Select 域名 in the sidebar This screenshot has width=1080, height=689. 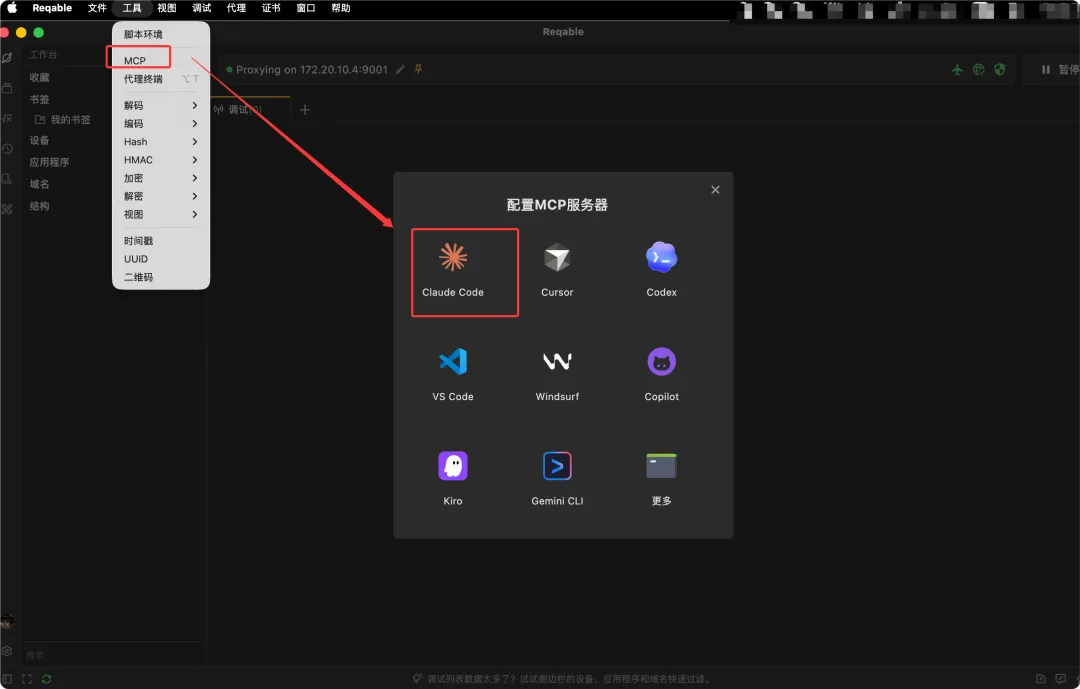(39, 184)
